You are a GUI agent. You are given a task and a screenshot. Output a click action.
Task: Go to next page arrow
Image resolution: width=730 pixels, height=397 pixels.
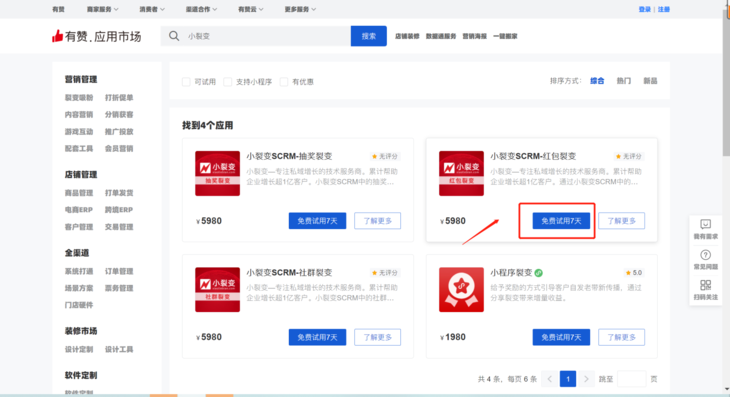coord(586,379)
